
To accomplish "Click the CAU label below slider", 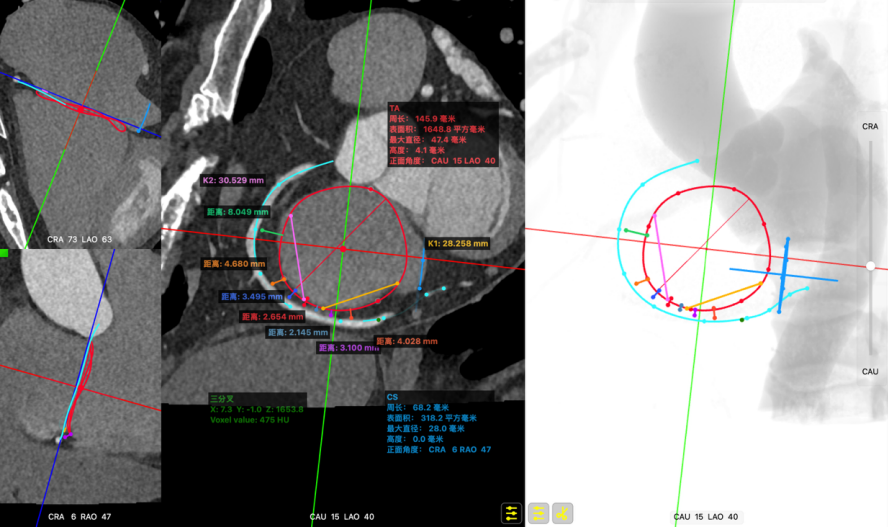I will pos(870,371).
